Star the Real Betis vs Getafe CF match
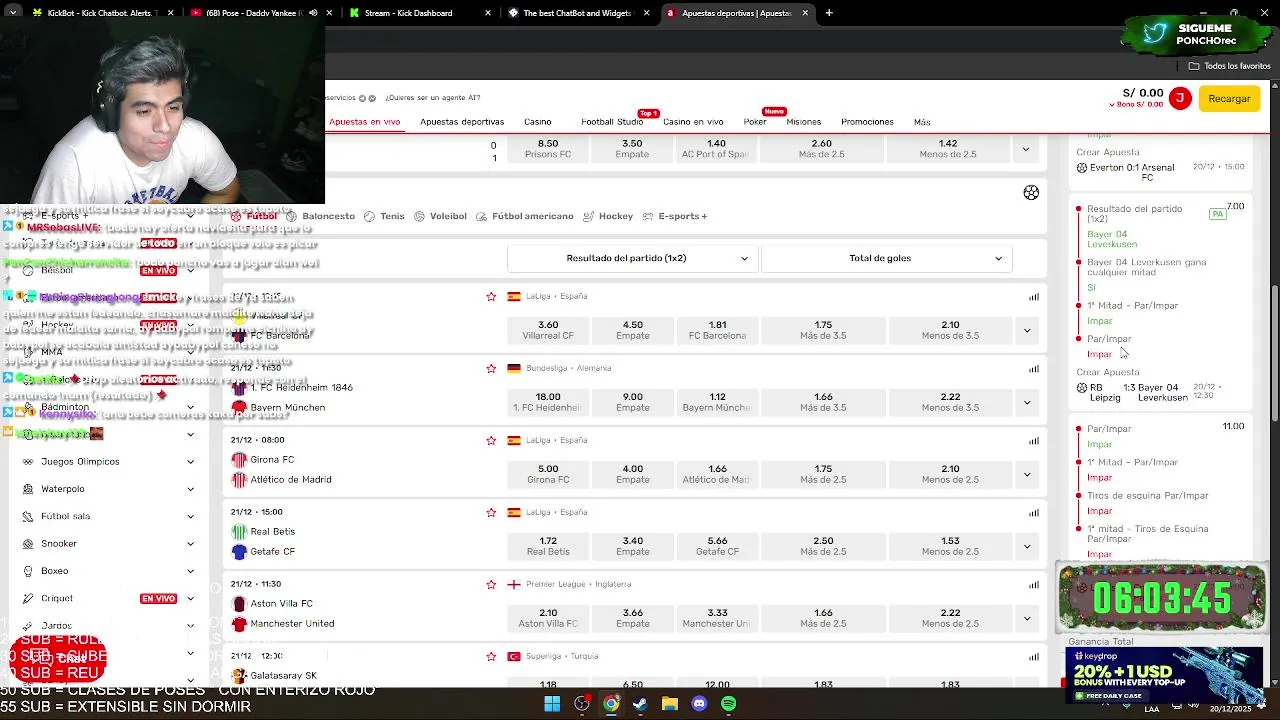Viewport: 1280px width, 720px height. [491, 512]
